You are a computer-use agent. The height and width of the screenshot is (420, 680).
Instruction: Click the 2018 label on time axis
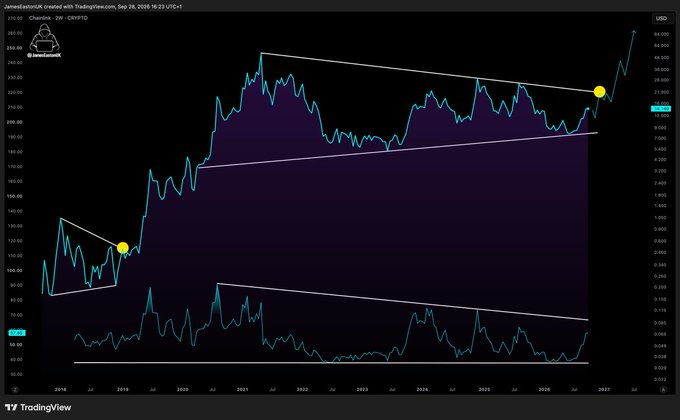pos(60,390)
